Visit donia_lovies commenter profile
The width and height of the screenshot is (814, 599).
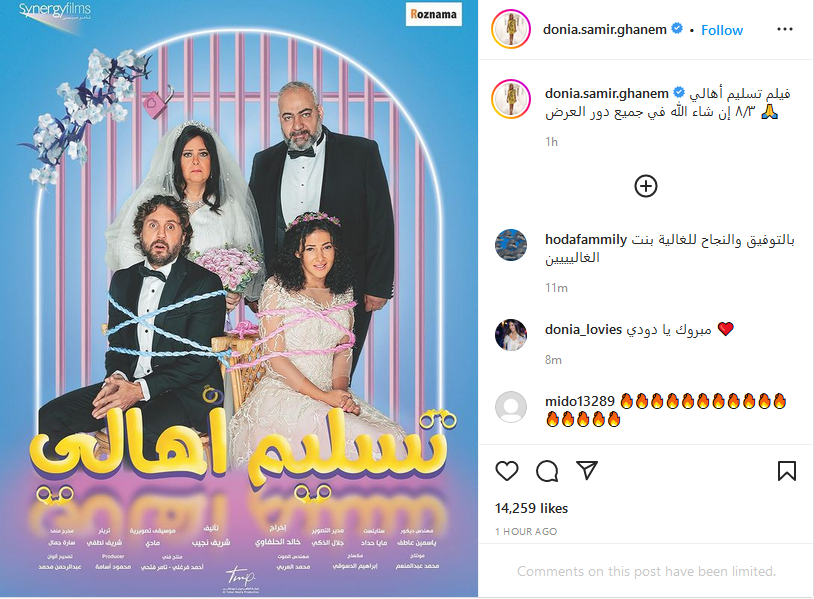pos(583,329)
